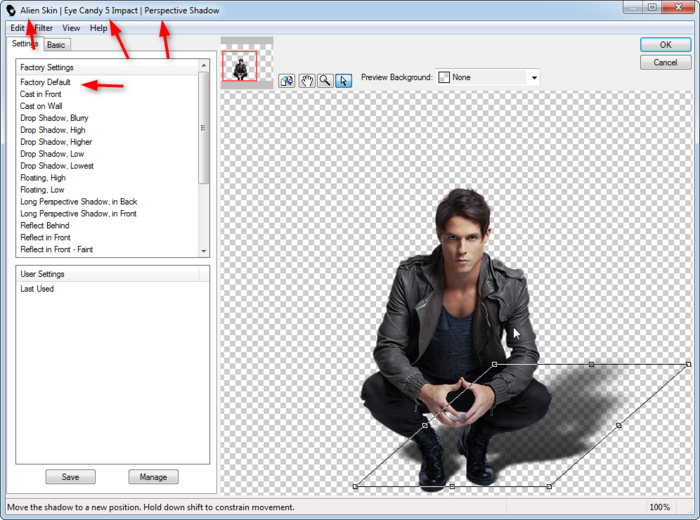Click the factory settings scrollbar thumb
This screenshot has height=520, width=700.
[204, 128]
